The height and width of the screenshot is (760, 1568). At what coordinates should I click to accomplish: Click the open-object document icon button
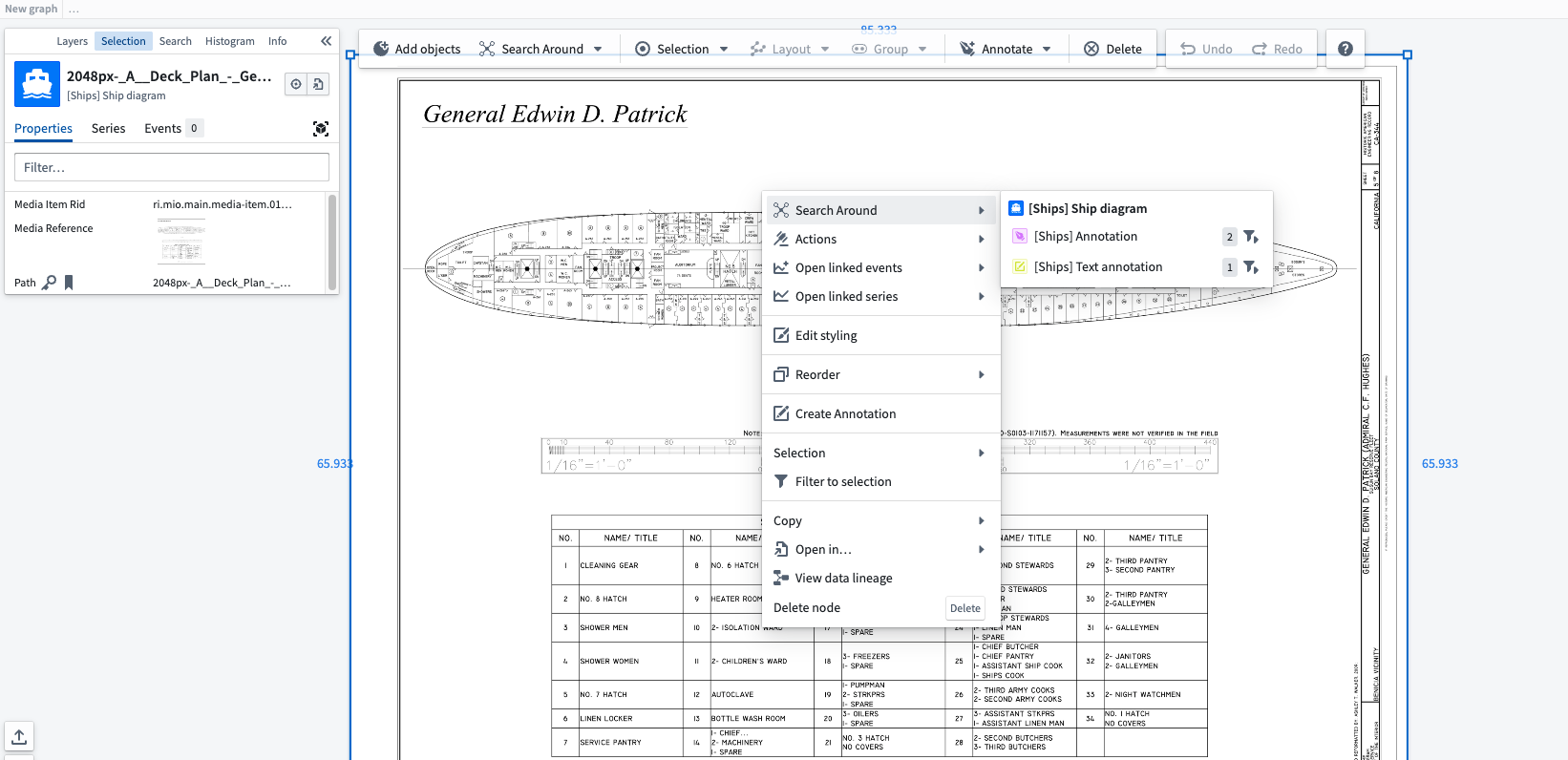click(318, 84)
